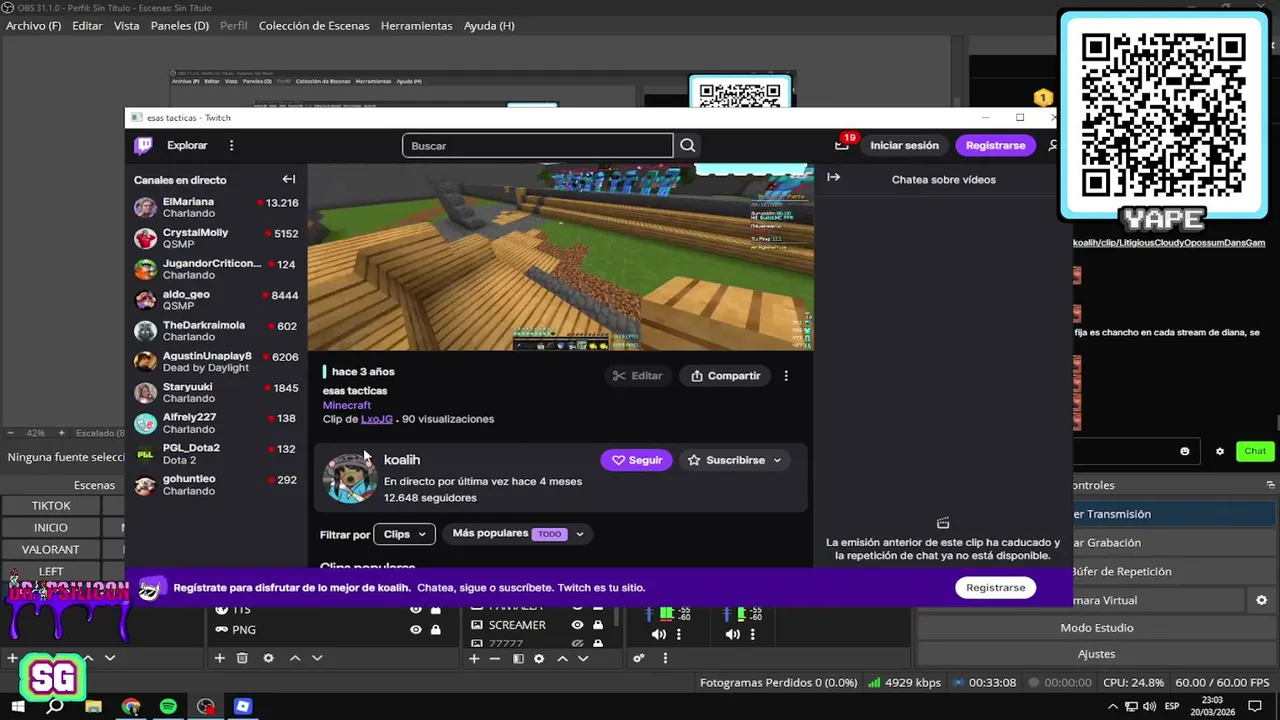Open second mixer channel options kebab

754,634
